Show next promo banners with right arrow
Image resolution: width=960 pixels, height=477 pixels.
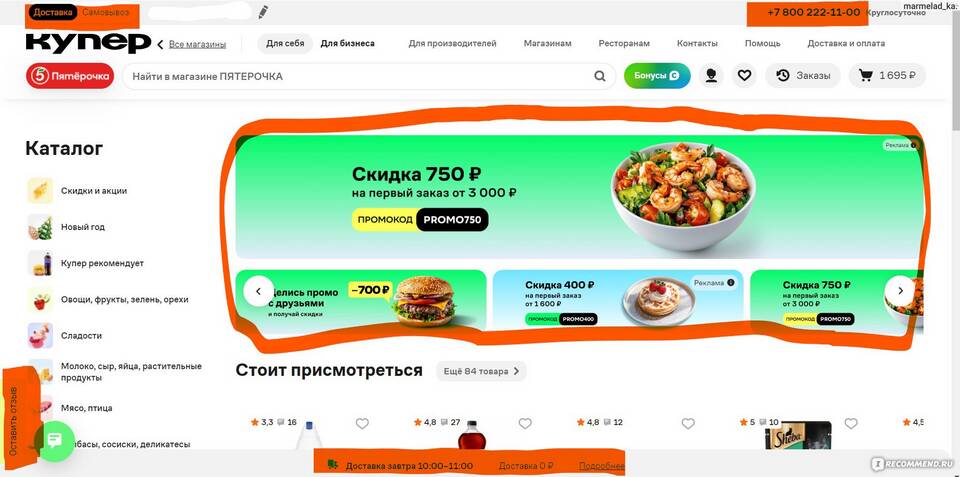[900, 291]
